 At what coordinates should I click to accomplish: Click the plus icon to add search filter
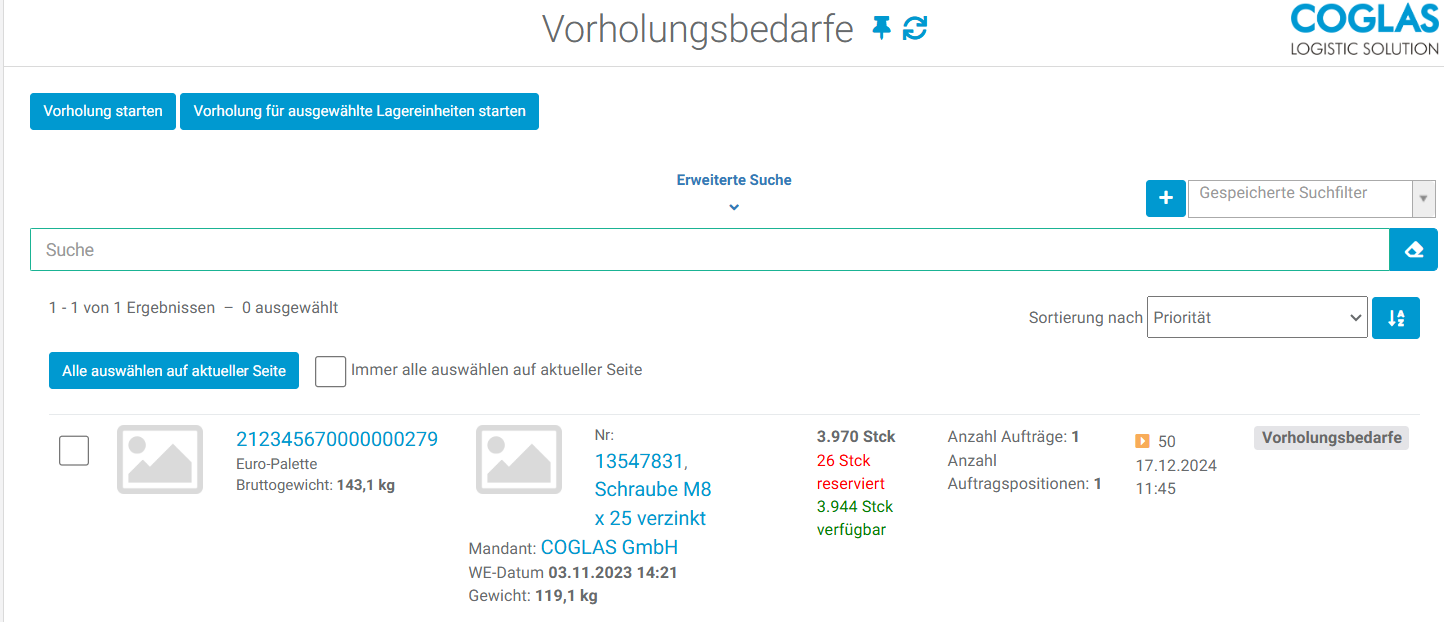click(1165, 199)
